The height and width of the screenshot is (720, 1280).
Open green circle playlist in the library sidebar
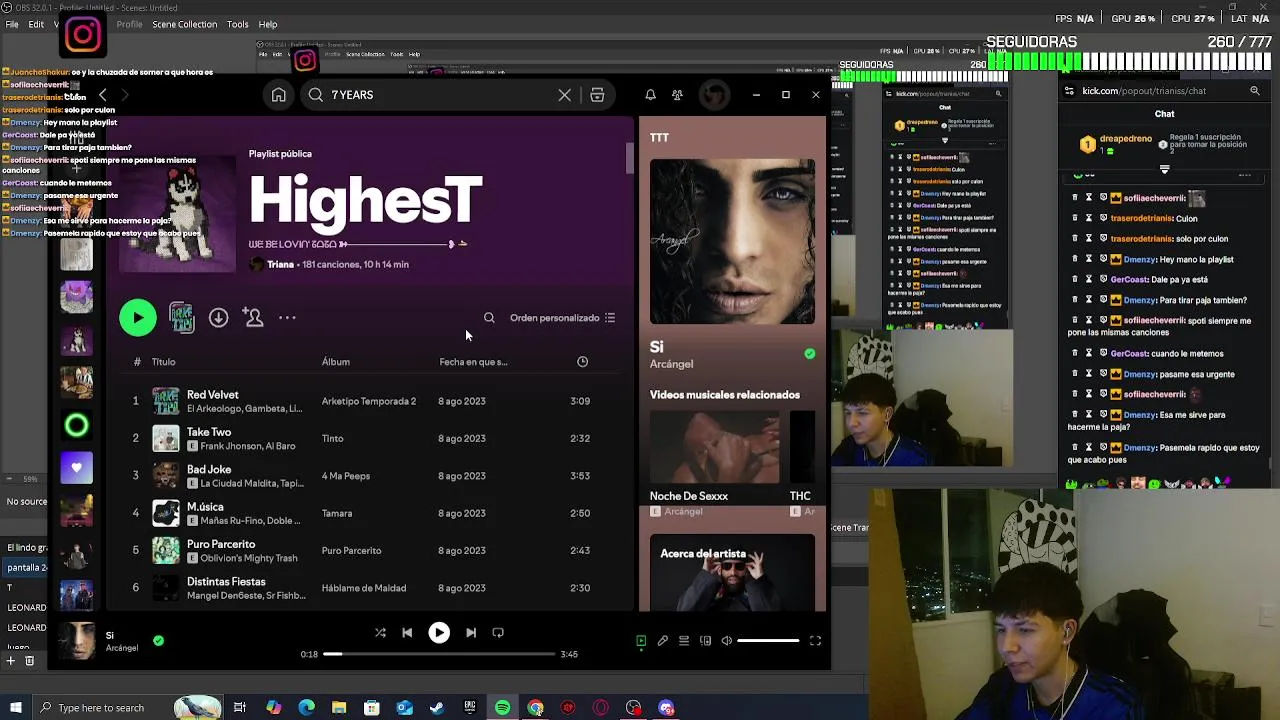(x=77, y=426)
